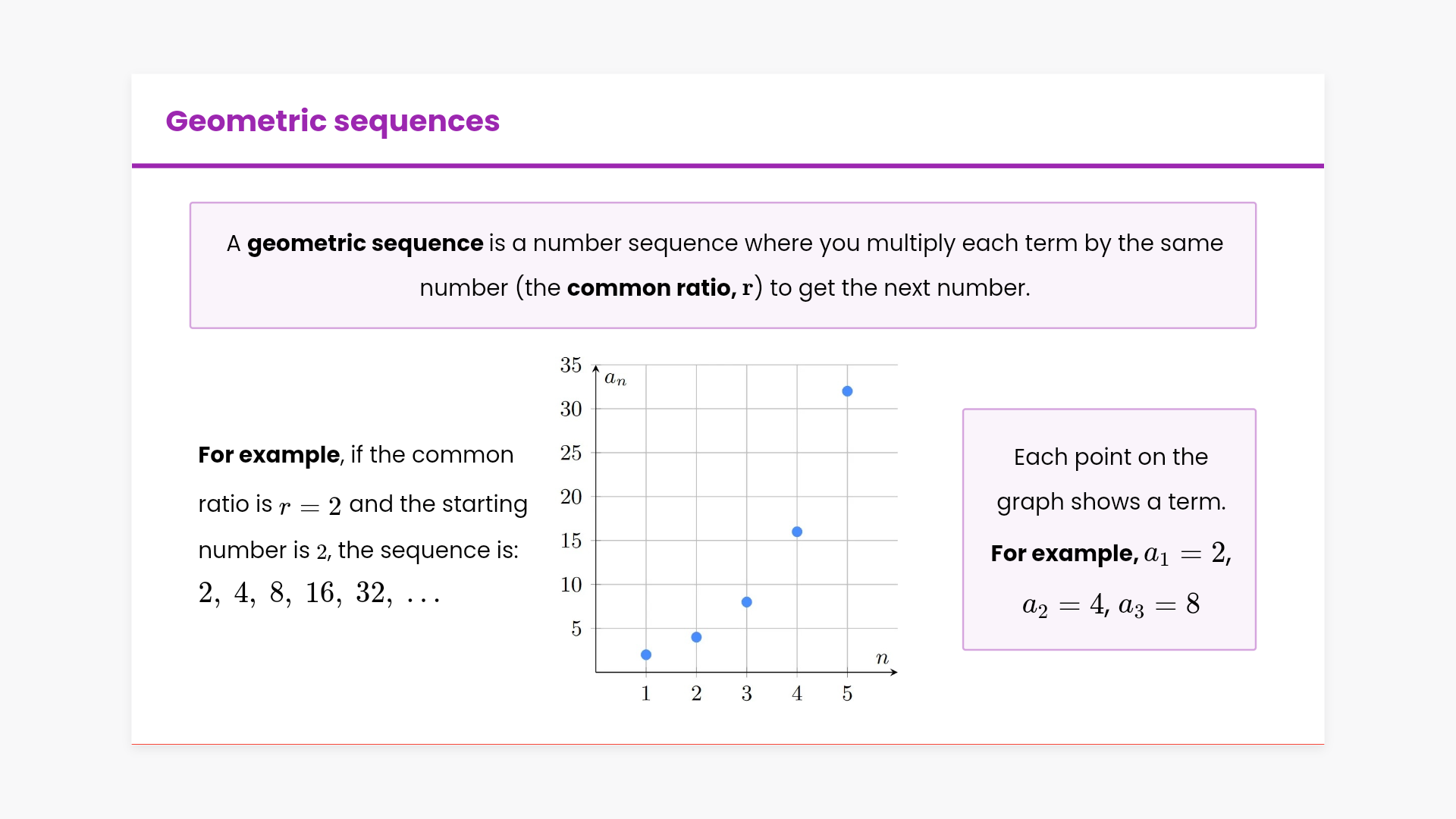Click the n axis label

coord(882,658)
